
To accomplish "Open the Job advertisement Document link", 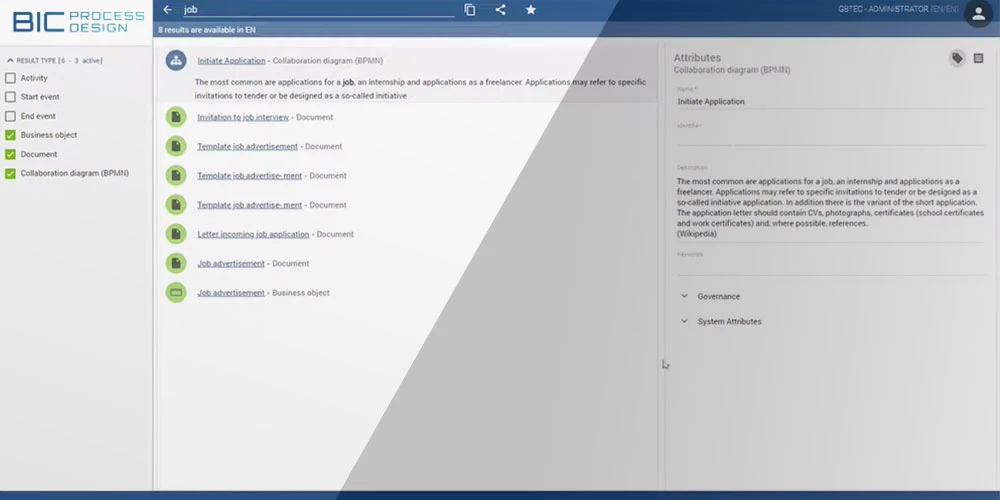I will [231, 263].
